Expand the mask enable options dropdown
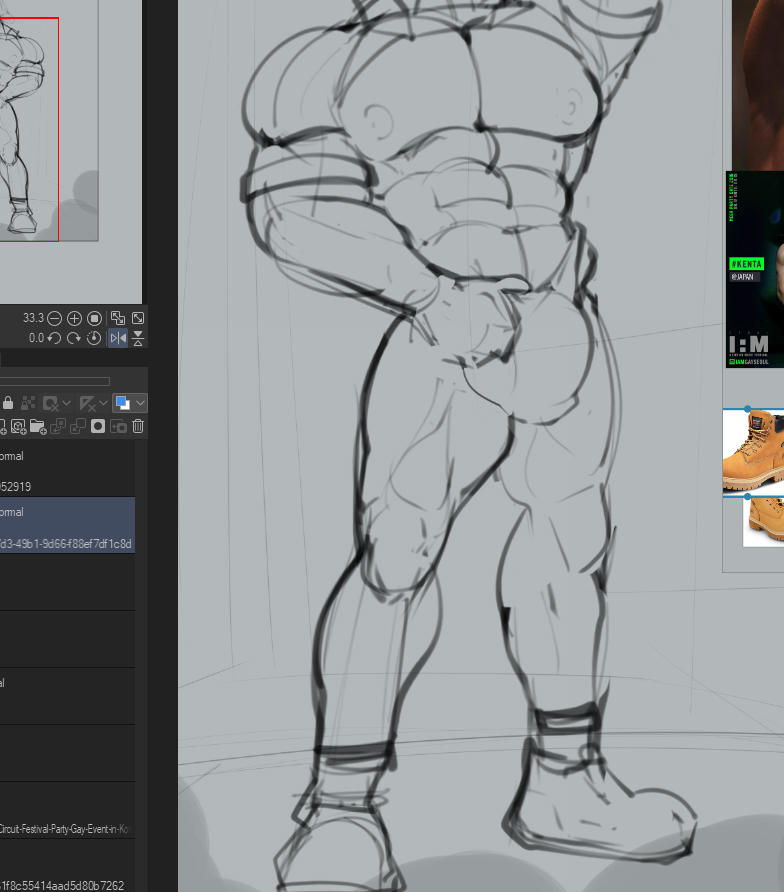This screenshot has height=892, width=784. click(x=67, y=403)
